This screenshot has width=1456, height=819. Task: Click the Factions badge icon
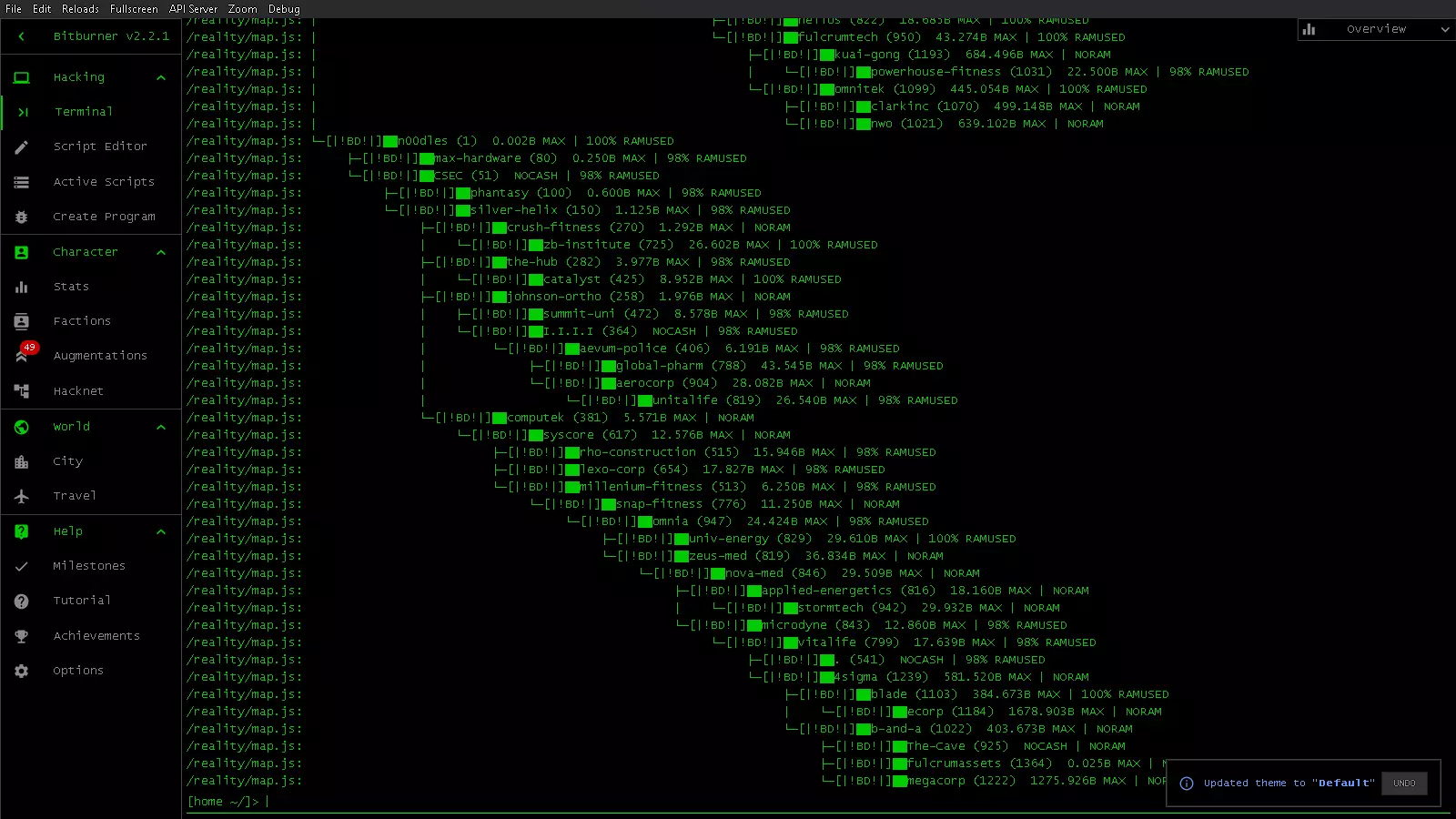coord(22,321)
